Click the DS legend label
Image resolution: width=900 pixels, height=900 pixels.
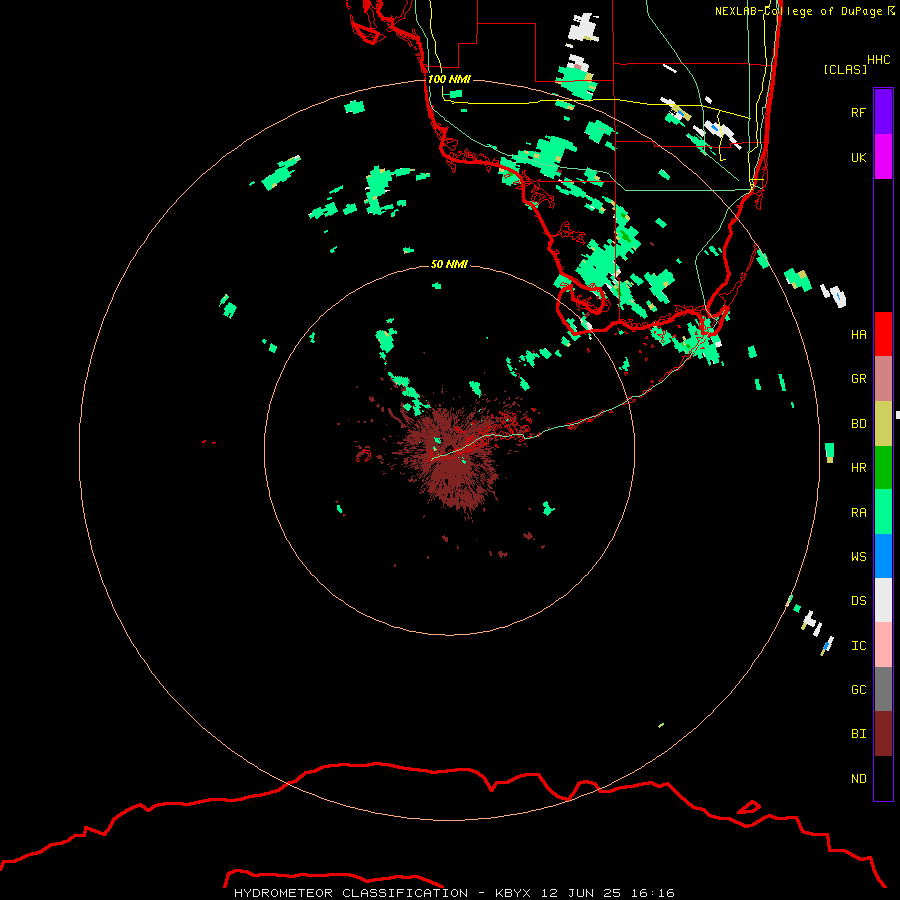[x=859, y=601]
